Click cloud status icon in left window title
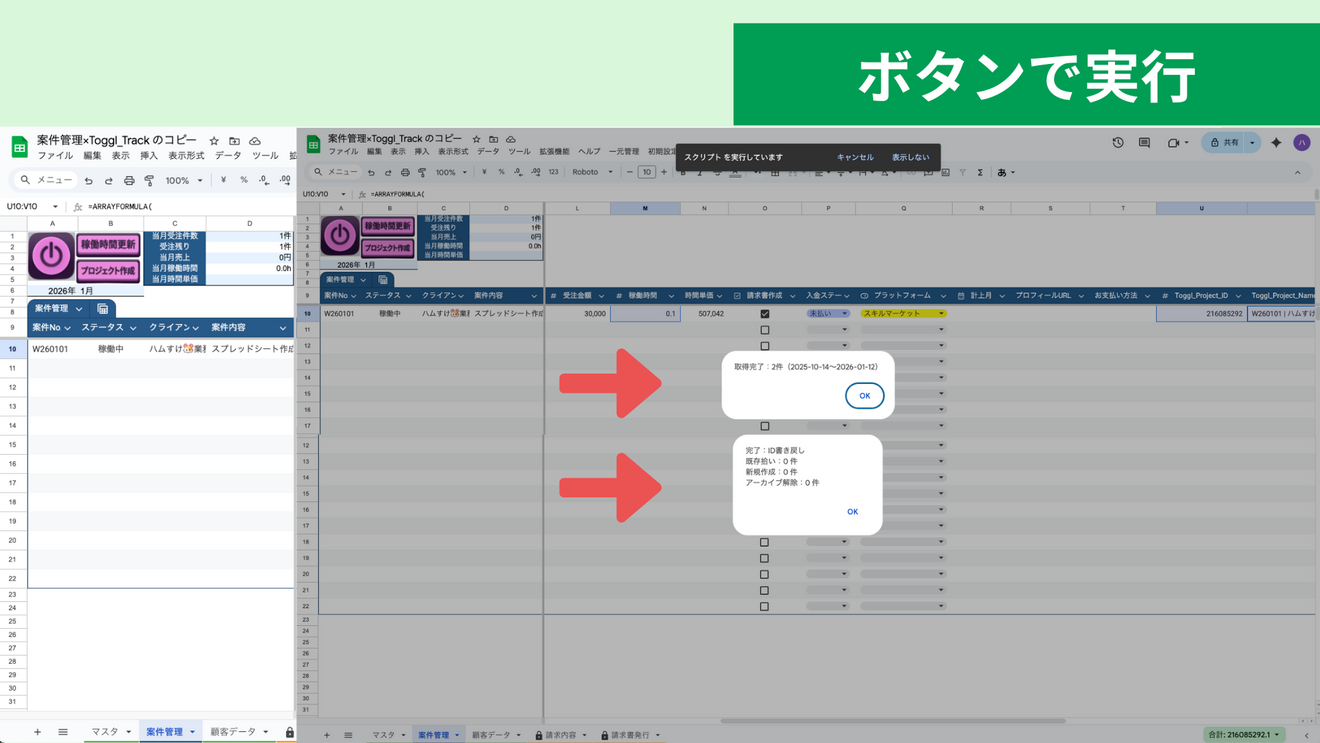Screen dimensions: 1320x743 tap(255, 141)
